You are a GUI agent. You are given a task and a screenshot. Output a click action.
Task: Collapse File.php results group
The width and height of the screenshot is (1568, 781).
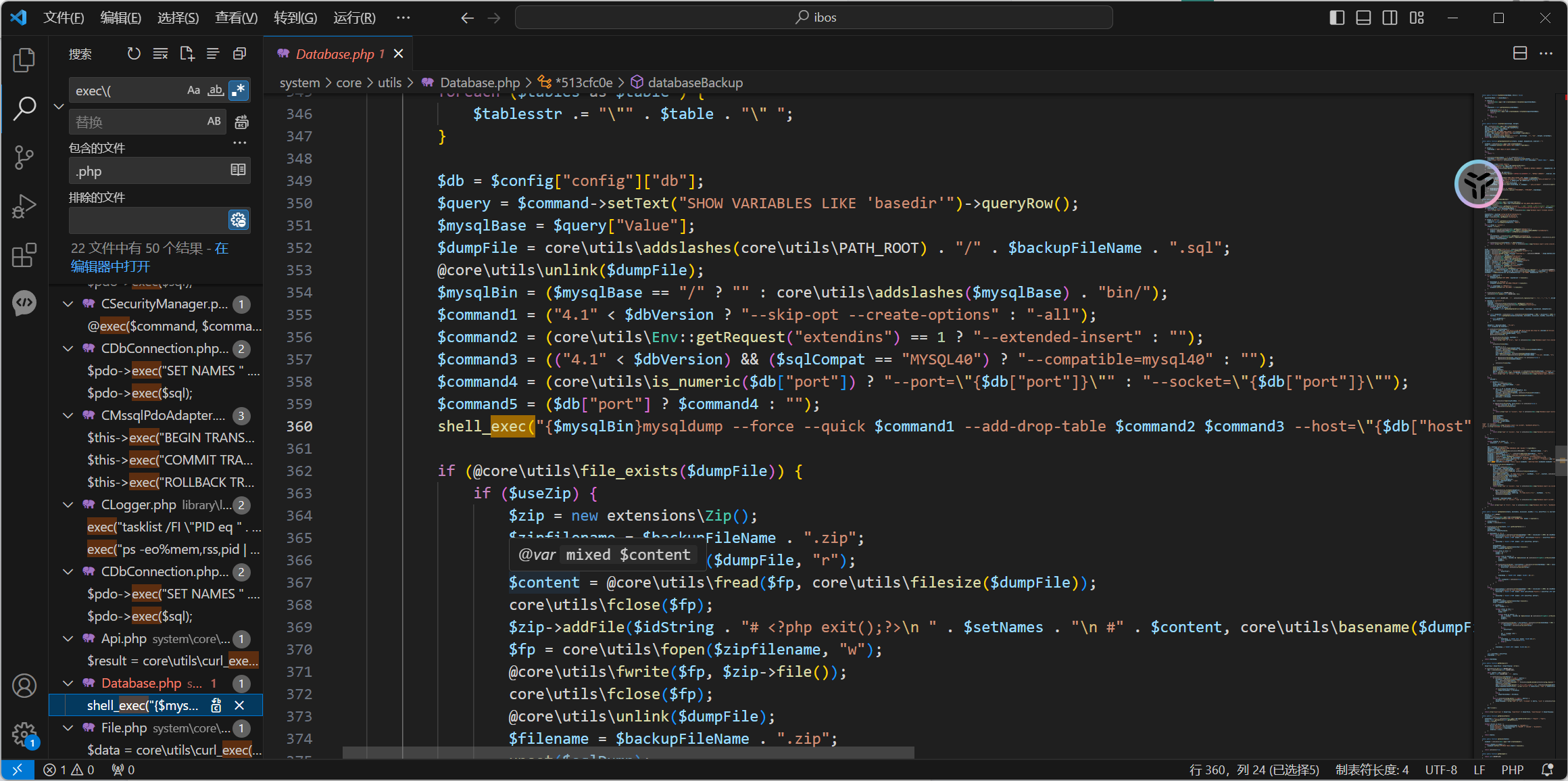click(x=68, y=728)
